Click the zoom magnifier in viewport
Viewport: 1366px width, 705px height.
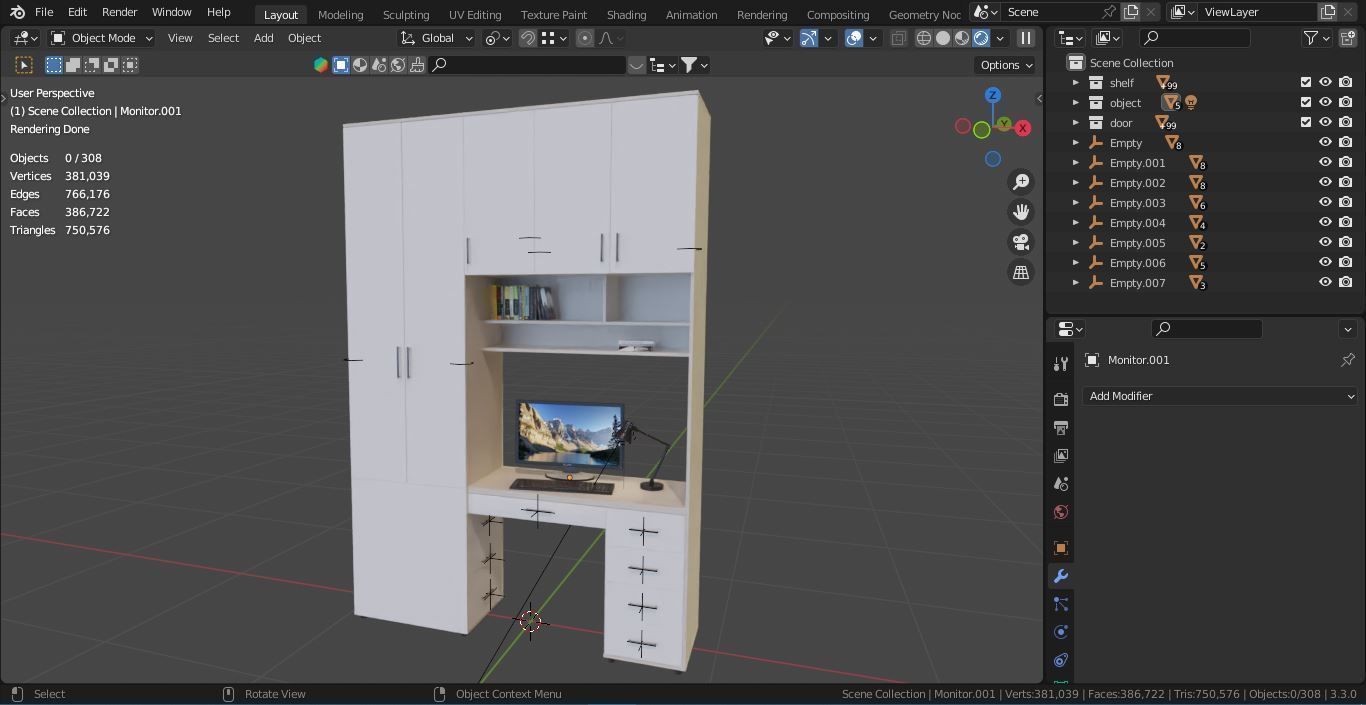pyautogui.click(x=1021, y=182)
